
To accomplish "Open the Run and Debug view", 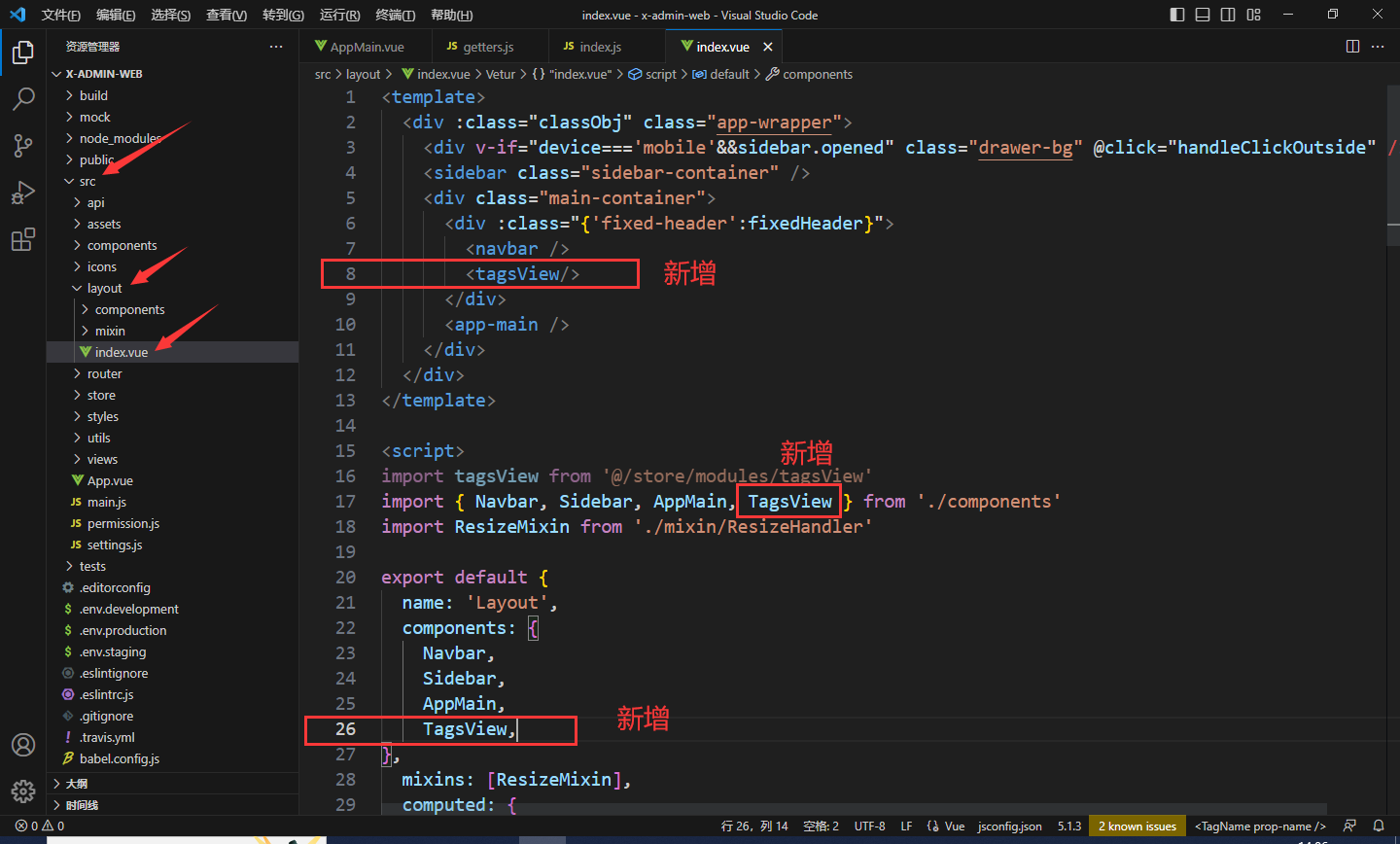I will click(23, 193).
